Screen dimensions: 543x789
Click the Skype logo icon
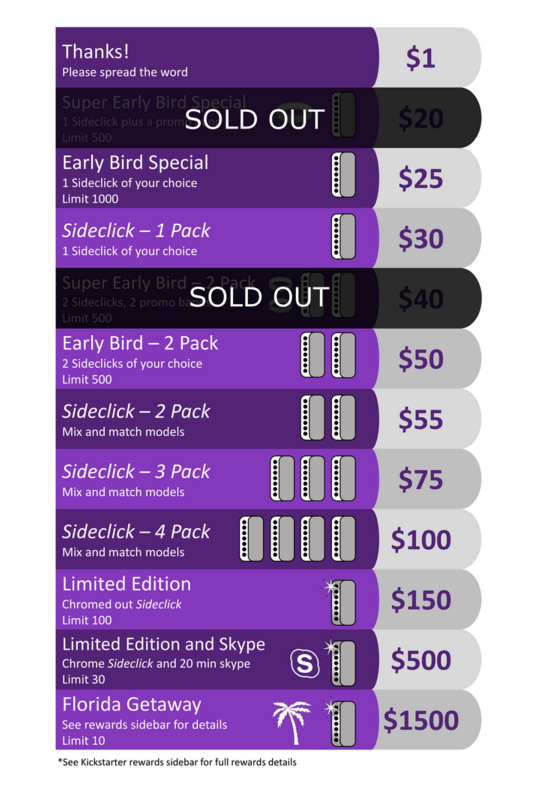tap(305, 663)
